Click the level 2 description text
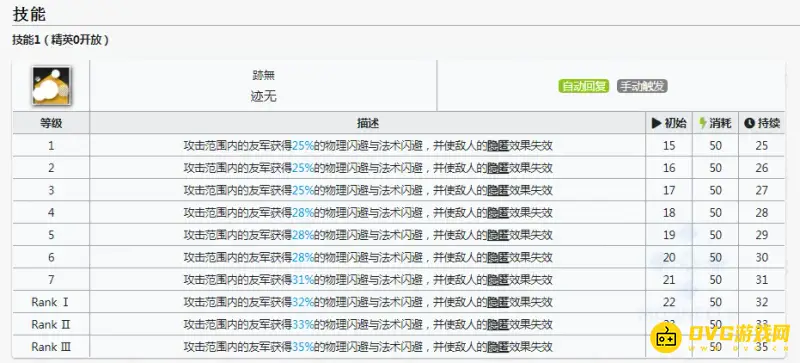Viewport: 800px width, 363px height. click(368, 168)
